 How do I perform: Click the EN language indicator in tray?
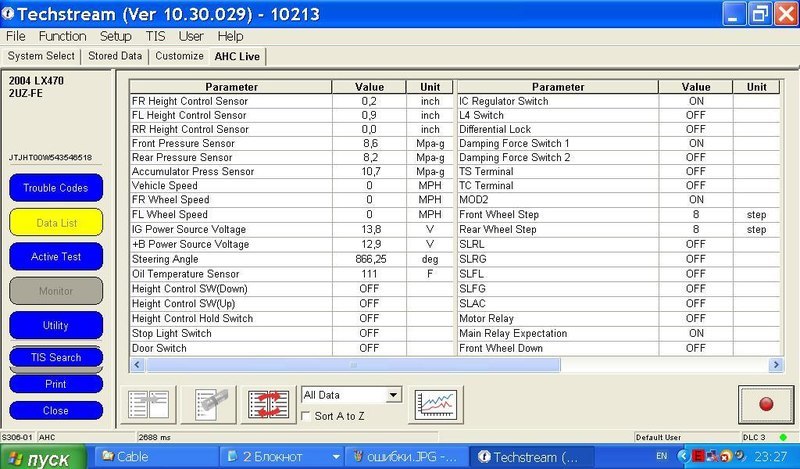[x=662, y=456]
